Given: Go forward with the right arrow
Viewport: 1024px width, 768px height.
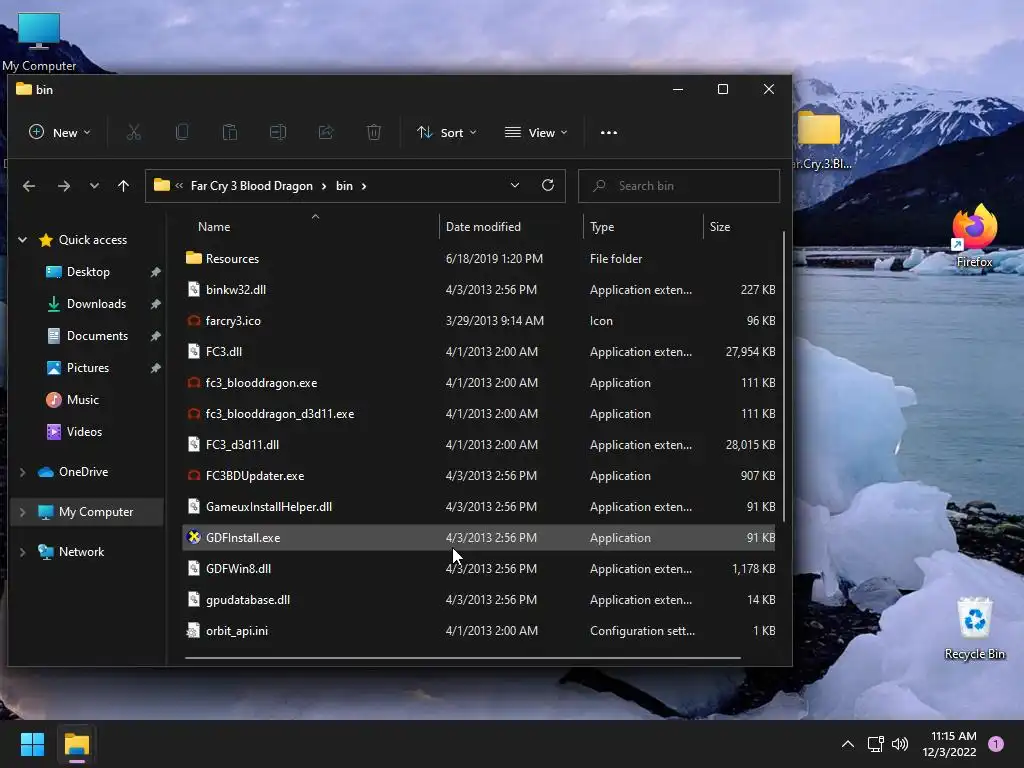Looking at the screenshot, I should pos(63,186).
